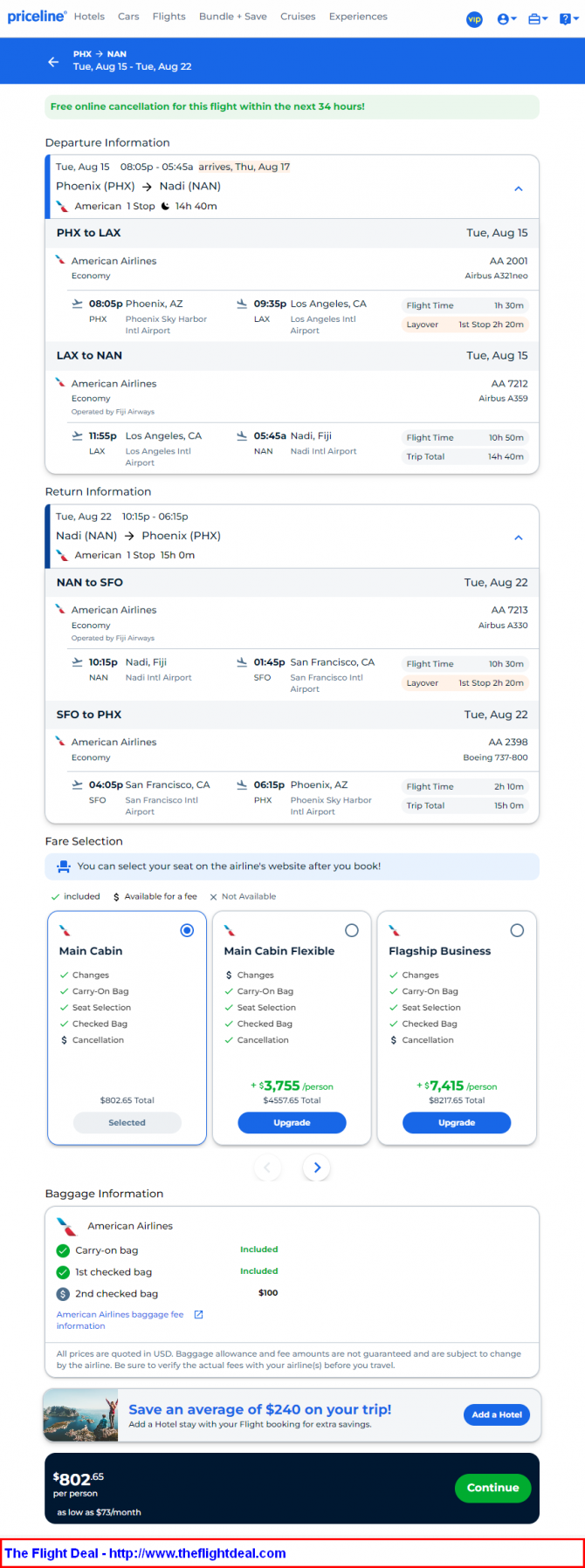Click the external link icon beside baggage fee
The image size is (585, 1568).
click(198, 1314)
